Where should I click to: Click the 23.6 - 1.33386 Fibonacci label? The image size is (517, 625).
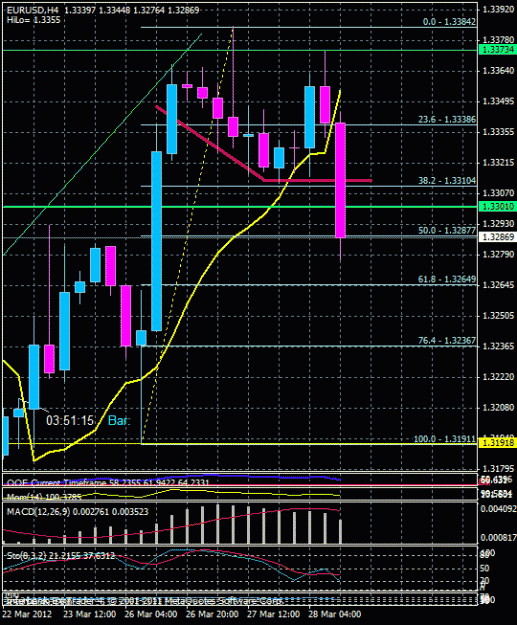click(447, 119)
